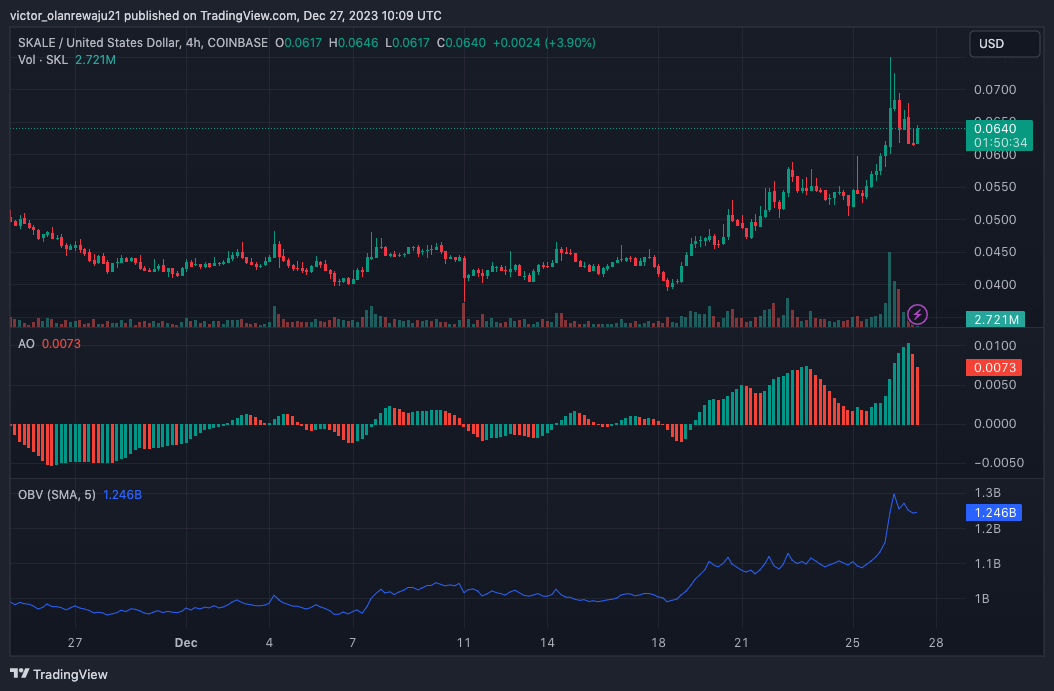The image size is (1054, 691).
Task: Click the red 0.0073 AO axis tag
Action: (x=994, y=368)
